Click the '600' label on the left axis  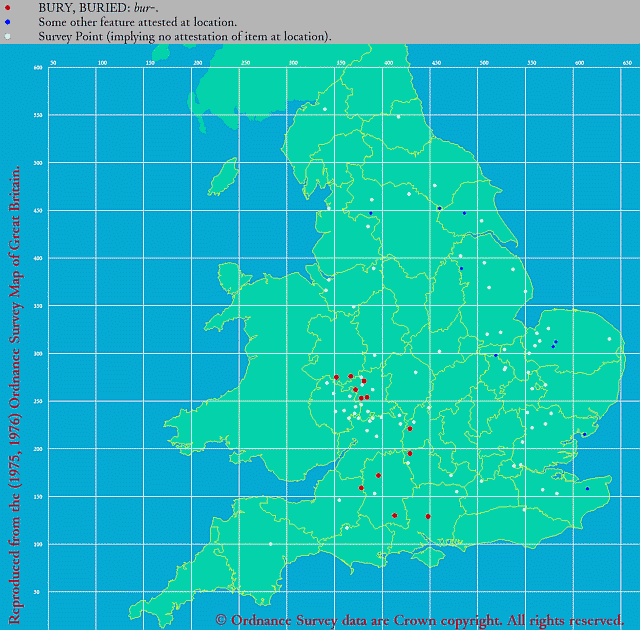point(38,67)
